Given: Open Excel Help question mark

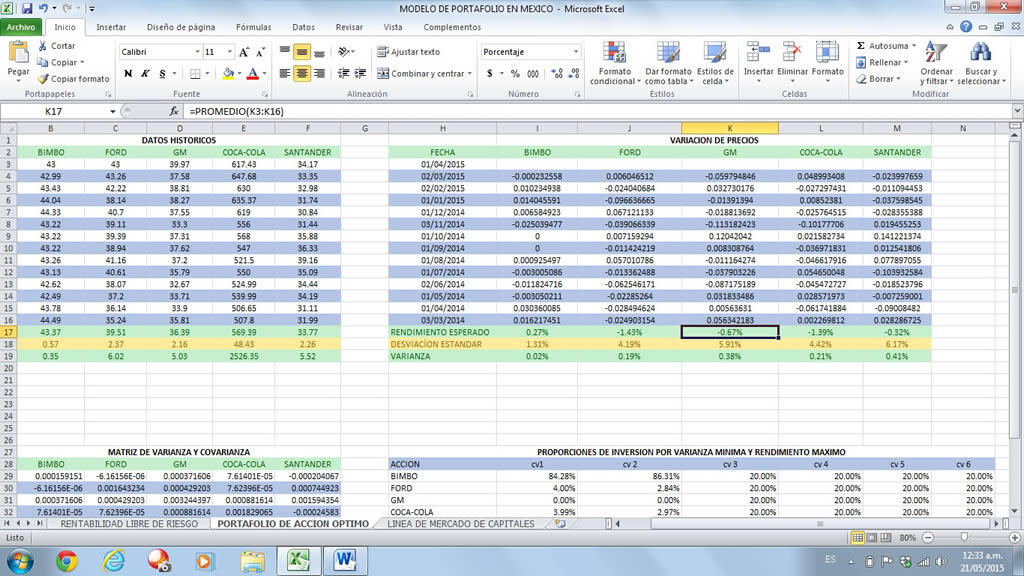Looking at the screenshot, I should tap(966, 27).
